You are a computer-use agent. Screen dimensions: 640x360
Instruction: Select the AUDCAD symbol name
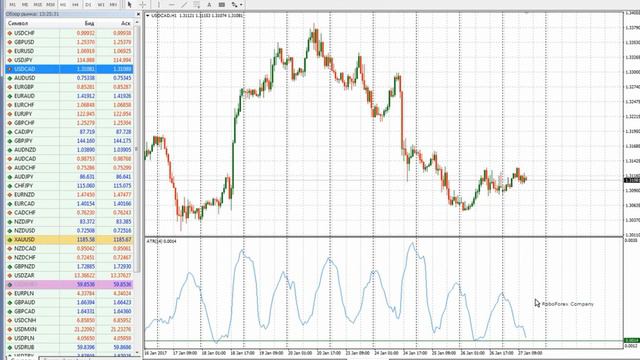coord(25,159)
